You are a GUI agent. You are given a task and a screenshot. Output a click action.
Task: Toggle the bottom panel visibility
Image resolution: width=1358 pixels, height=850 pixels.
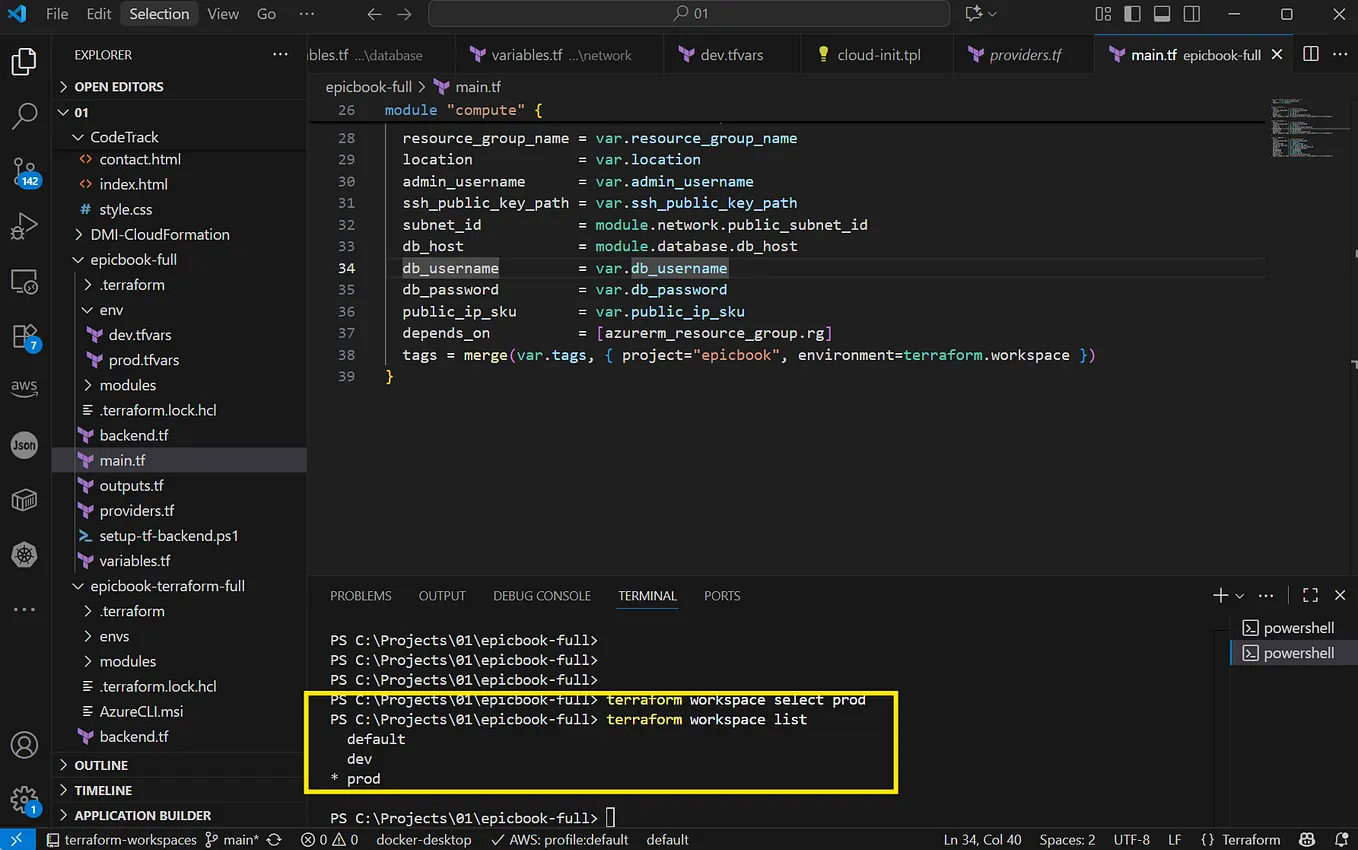point(1161,14)
